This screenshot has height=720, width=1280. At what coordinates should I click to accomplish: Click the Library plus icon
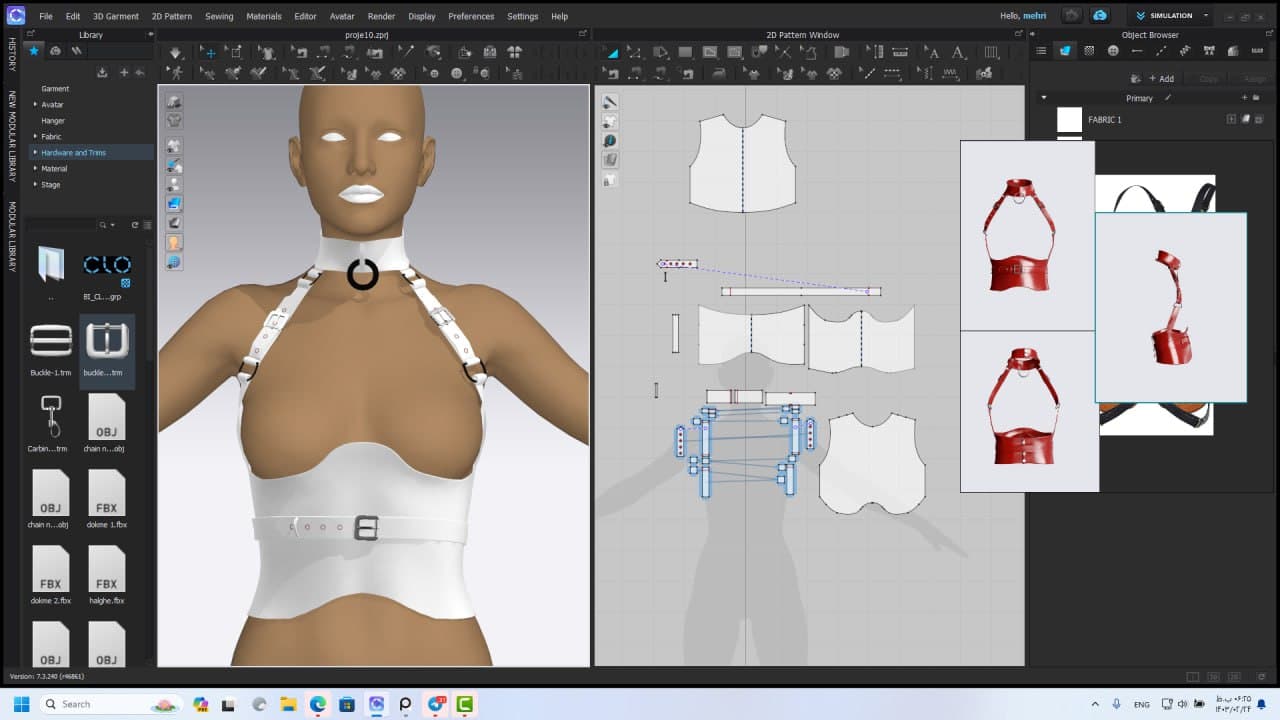[x=124, y=72]
